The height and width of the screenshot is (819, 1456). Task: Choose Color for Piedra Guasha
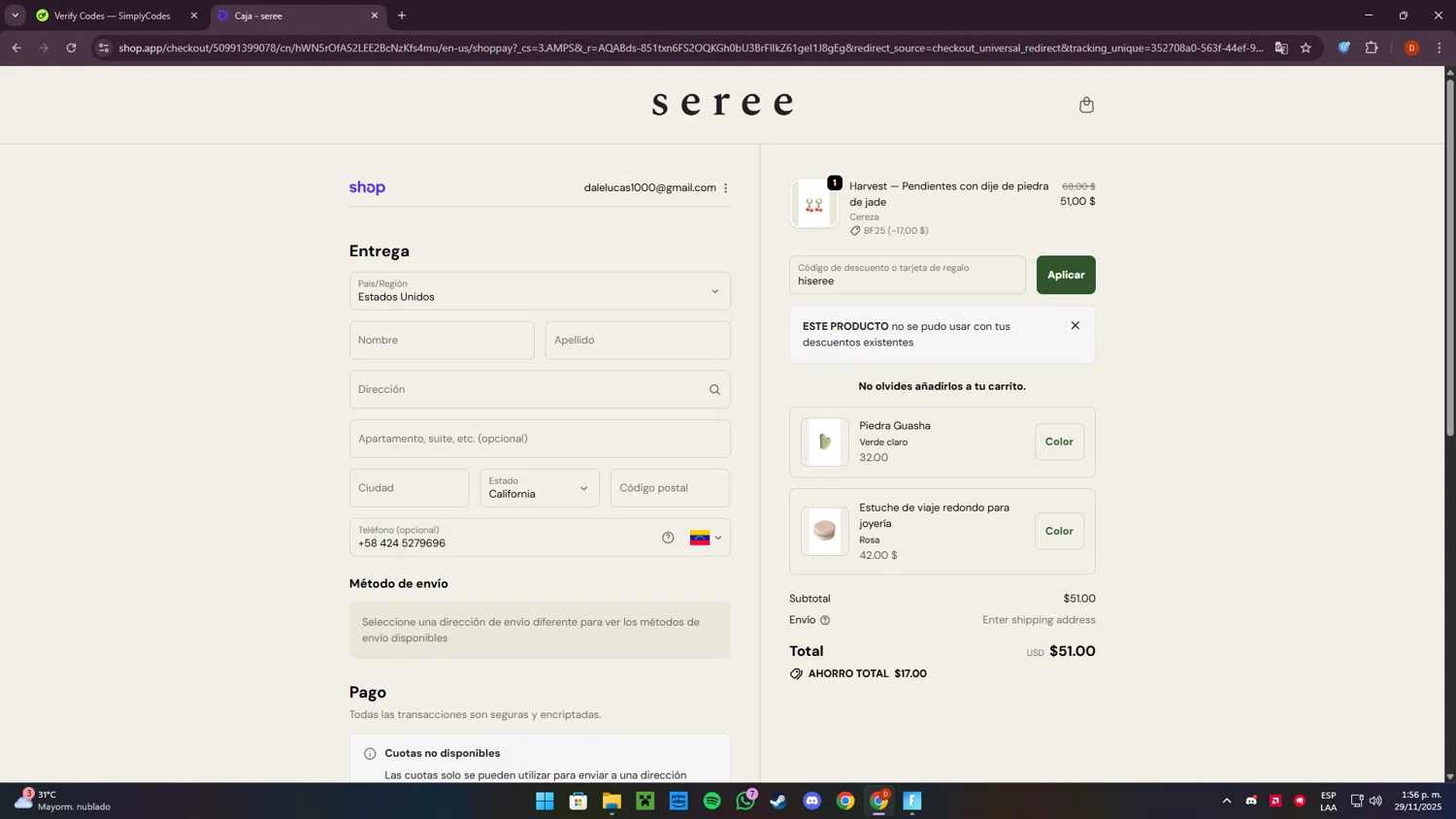1059,442
